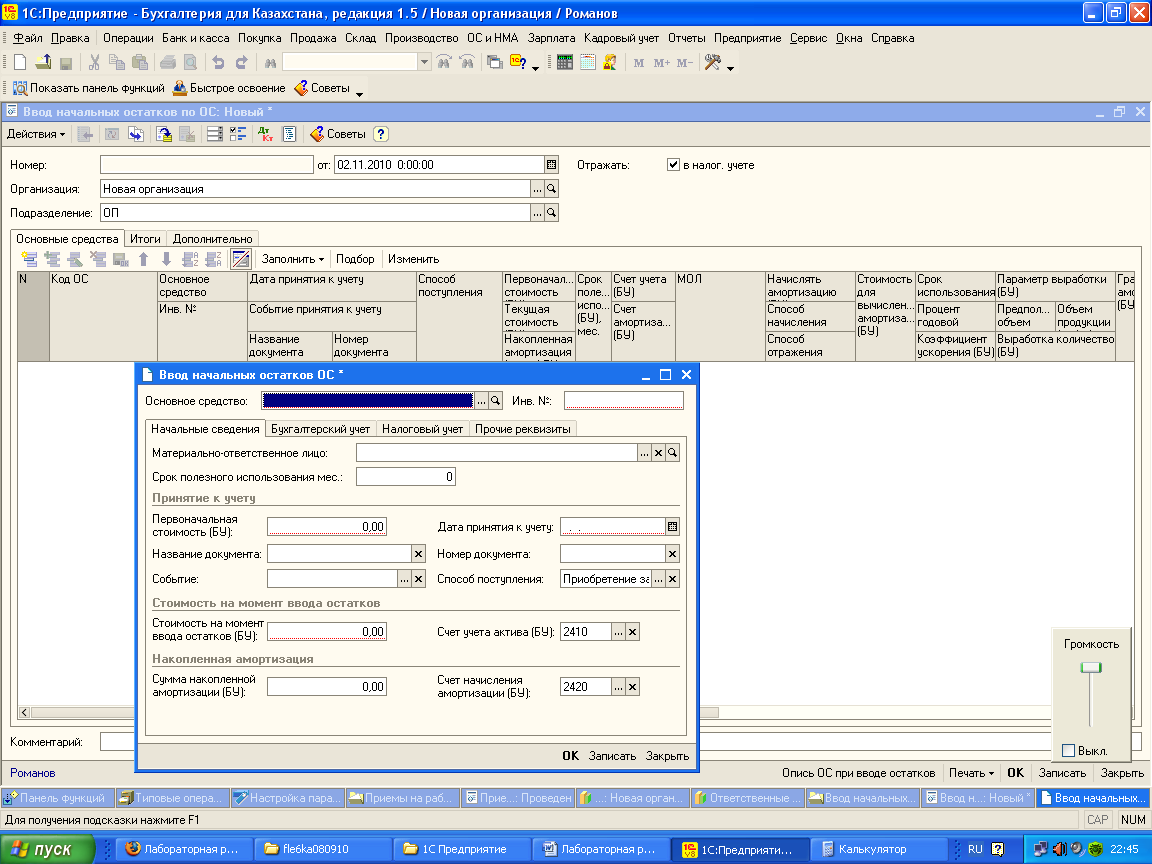
Task: Click the horizontal scrollbar left arrow in table
Action: click(24, 712)
